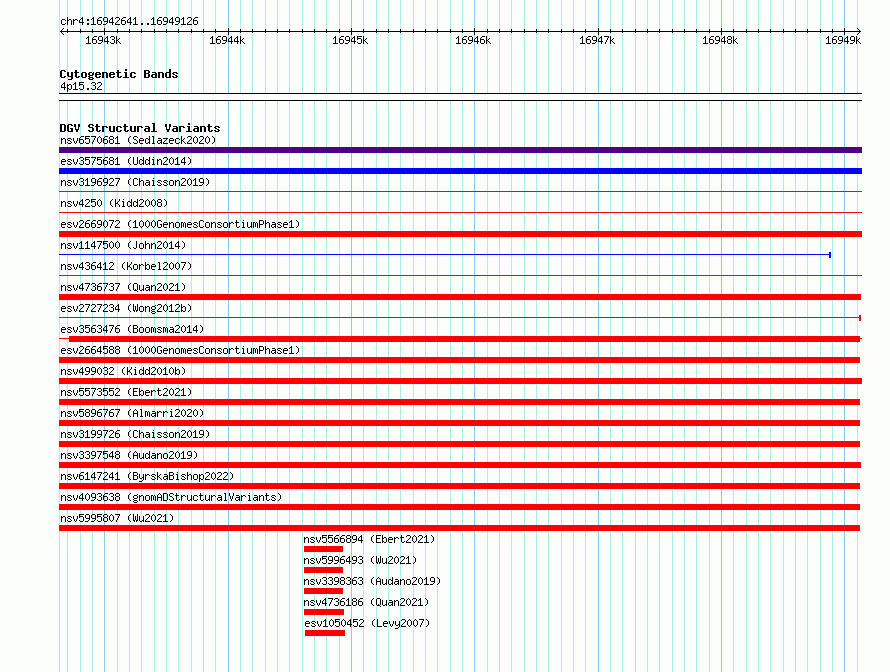Click the esv2727234 (Wong2012b) label
Image resolution: width=890 pixels, height=672 pixels.
click(x=126, y=308)
